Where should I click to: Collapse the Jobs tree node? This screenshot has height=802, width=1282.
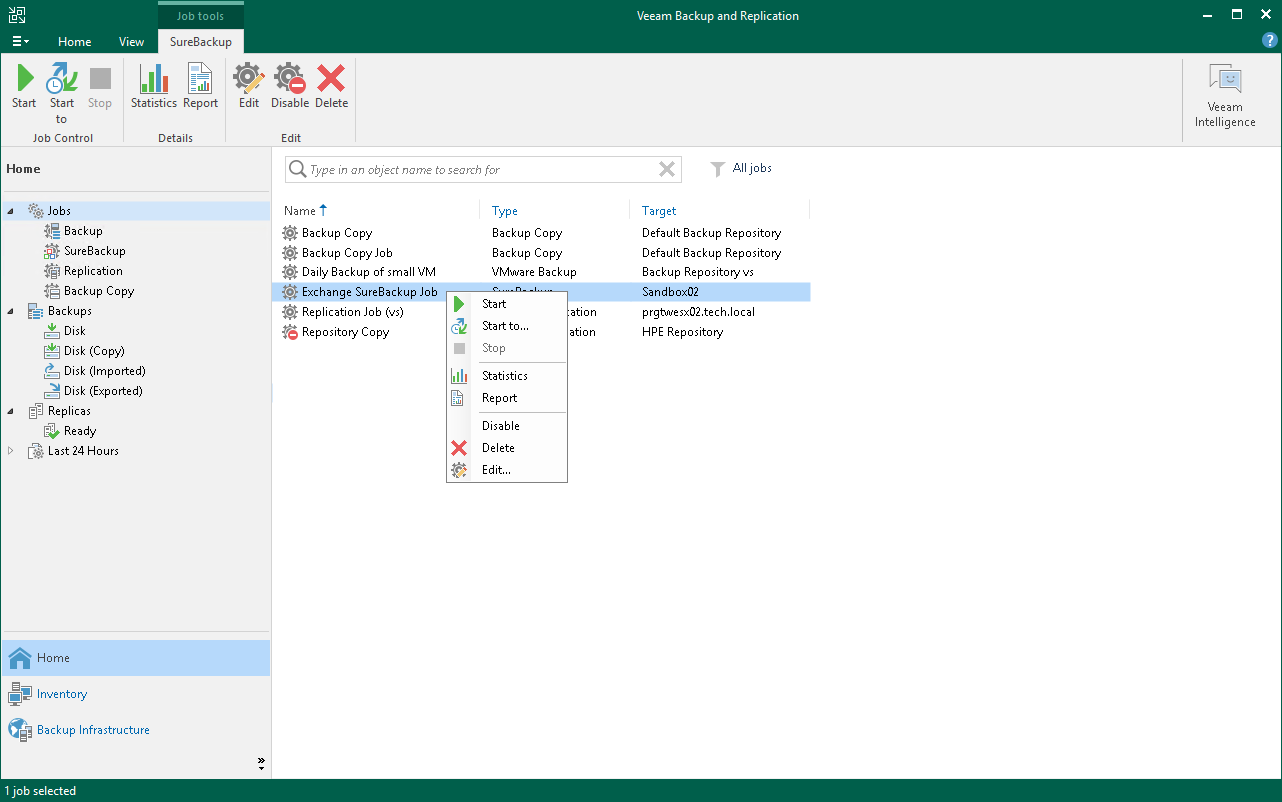(x=9, y=210)
